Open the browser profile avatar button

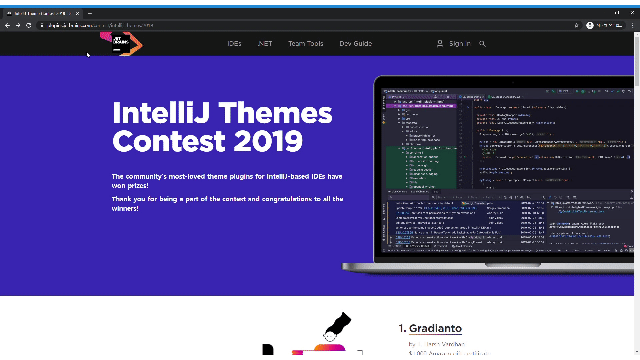click(590, 25)
